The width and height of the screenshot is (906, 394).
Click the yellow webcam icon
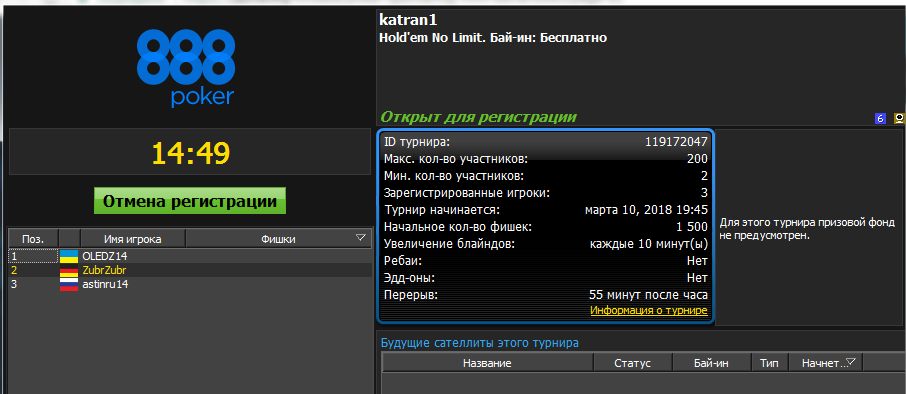pyautogui.click(x=899, y=119)
